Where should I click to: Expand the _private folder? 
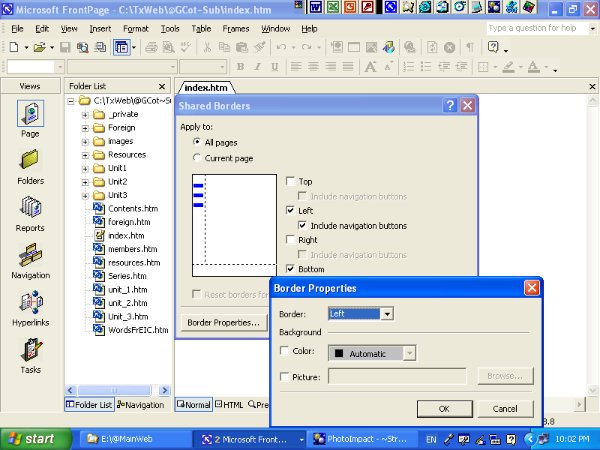(85, 114)
